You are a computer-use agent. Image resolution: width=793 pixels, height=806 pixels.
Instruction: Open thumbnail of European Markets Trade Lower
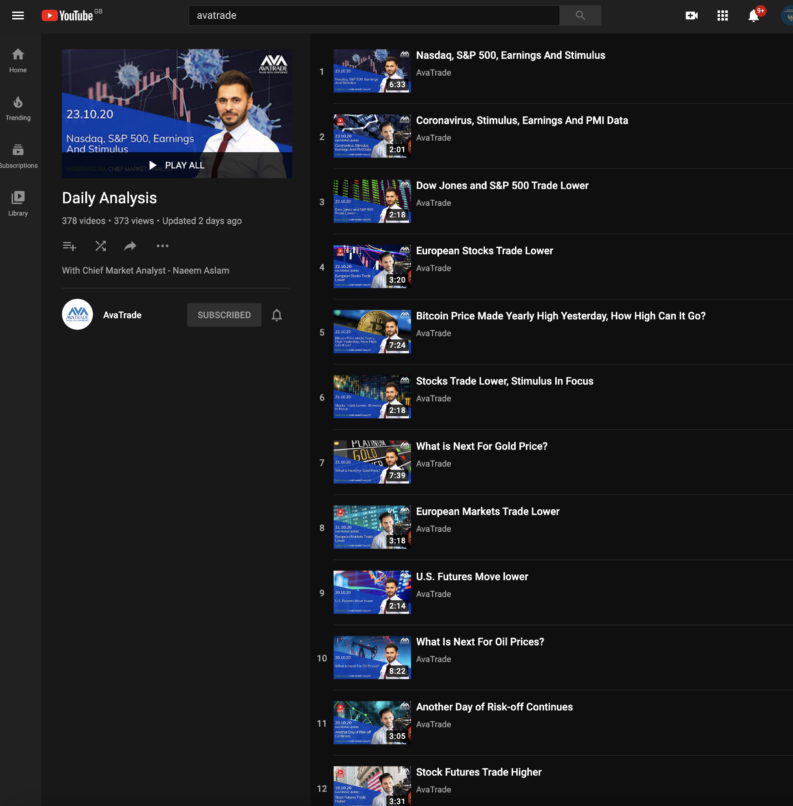coord(372,527)
